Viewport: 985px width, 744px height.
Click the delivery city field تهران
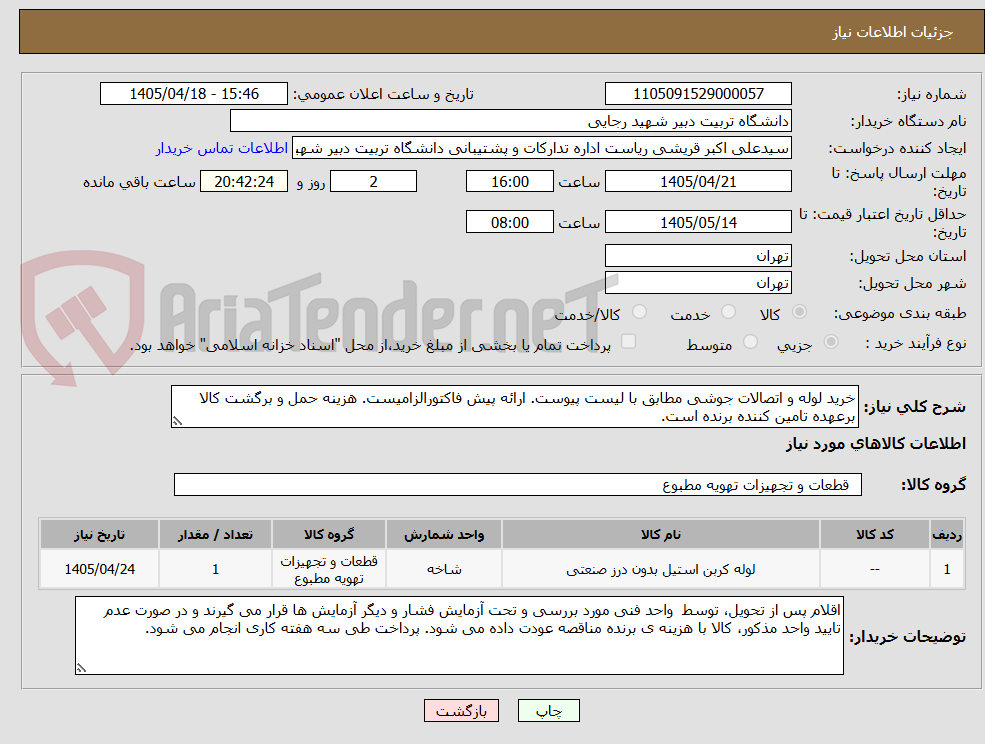[x=698, y=283]
